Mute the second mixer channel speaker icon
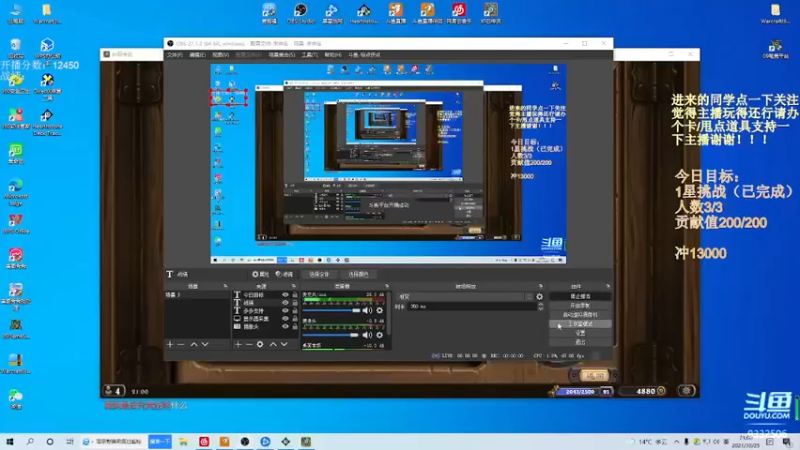The width and height of the screenshot is (800, 450). click(367, 335)
